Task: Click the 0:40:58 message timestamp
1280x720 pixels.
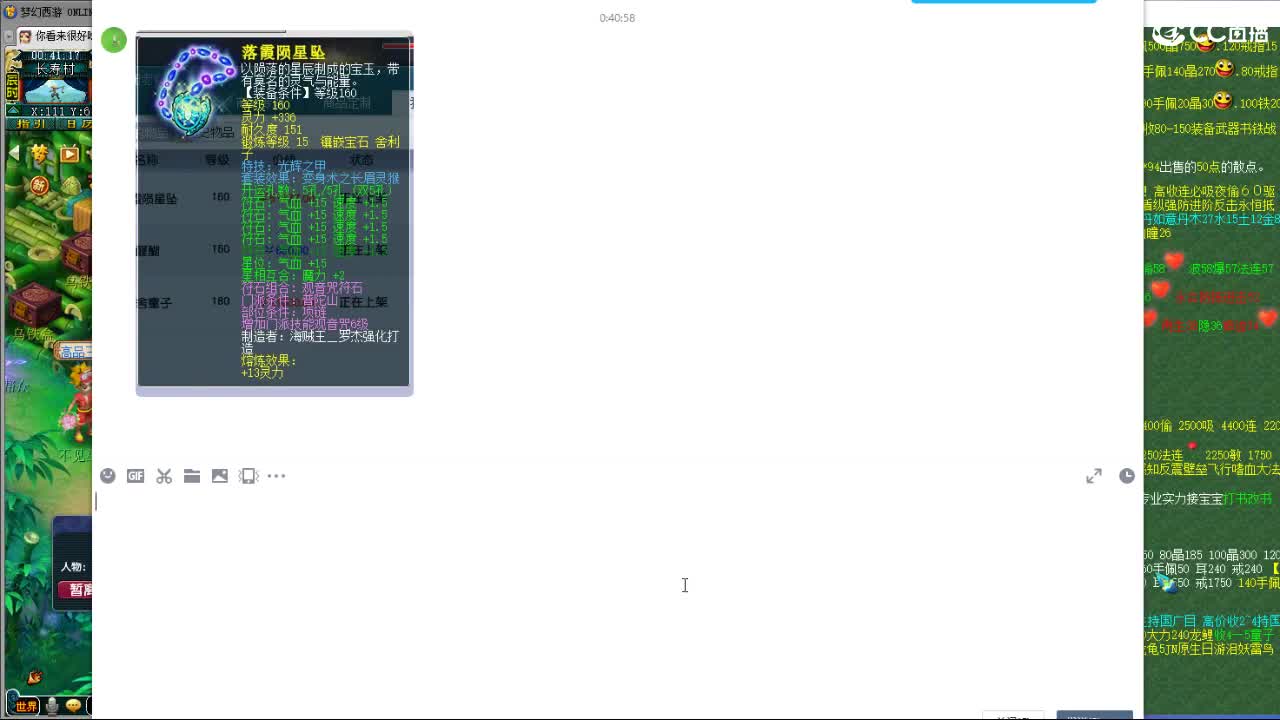Action: pos(617,18)
